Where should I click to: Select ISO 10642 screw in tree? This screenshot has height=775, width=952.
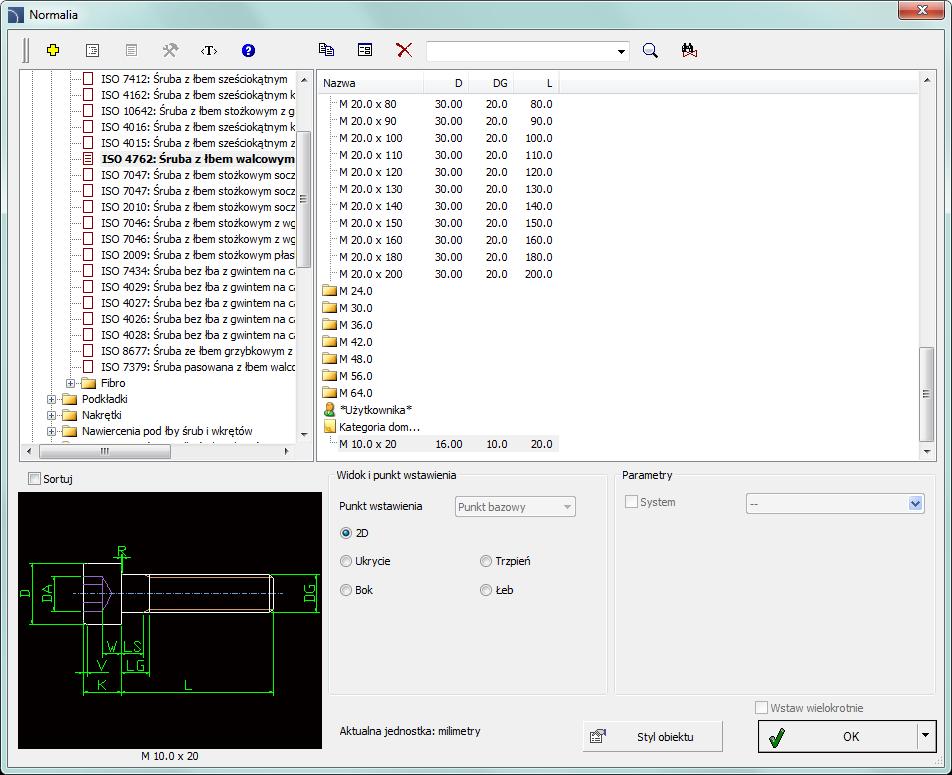point(197,111)
